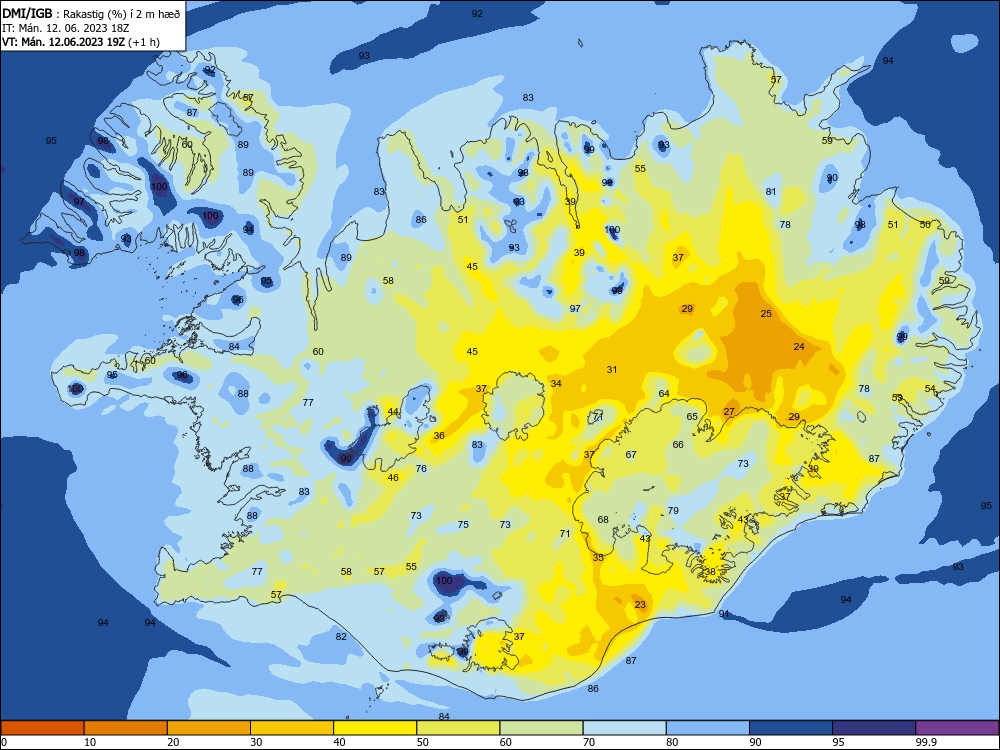1000x750 pixels.
Task: Click the humidity value 31 on the map
Action: (x=612, y=369)
